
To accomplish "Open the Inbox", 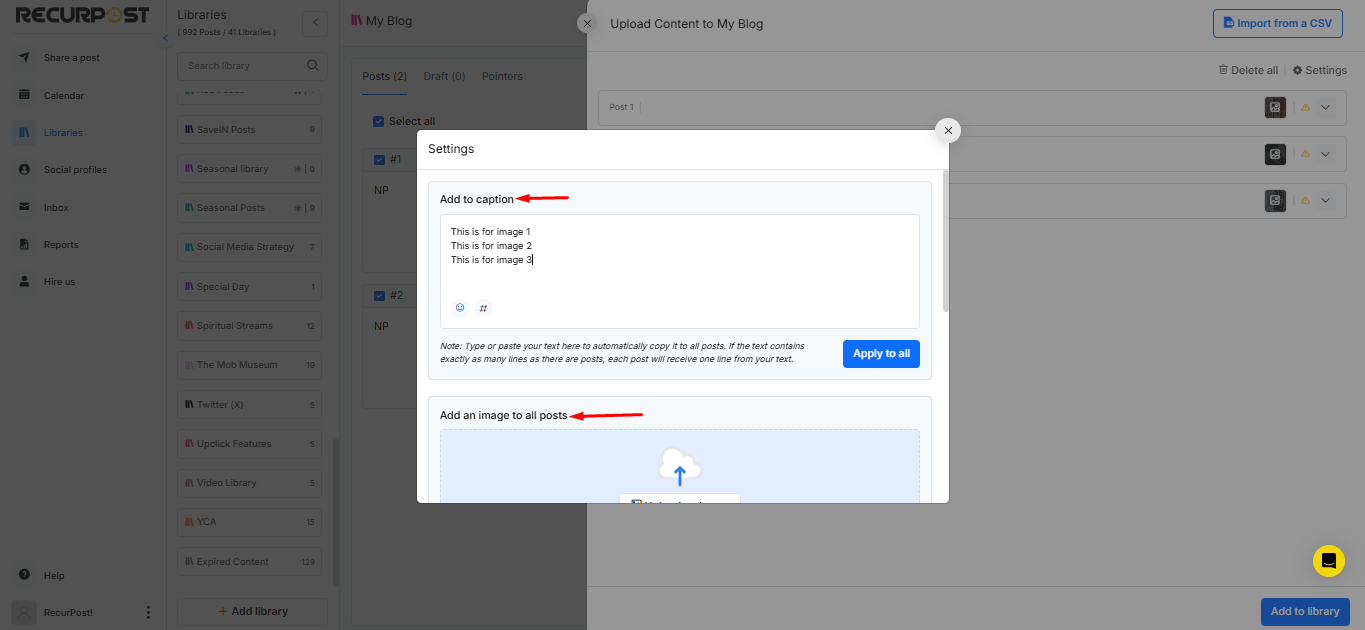I will [56, 208].
